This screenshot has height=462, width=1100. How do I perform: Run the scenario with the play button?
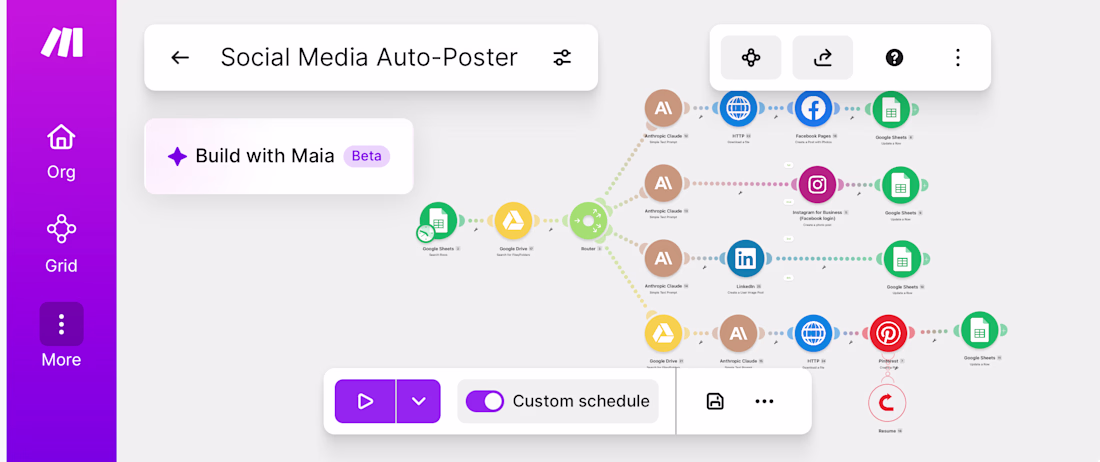[x=365, y=401]
